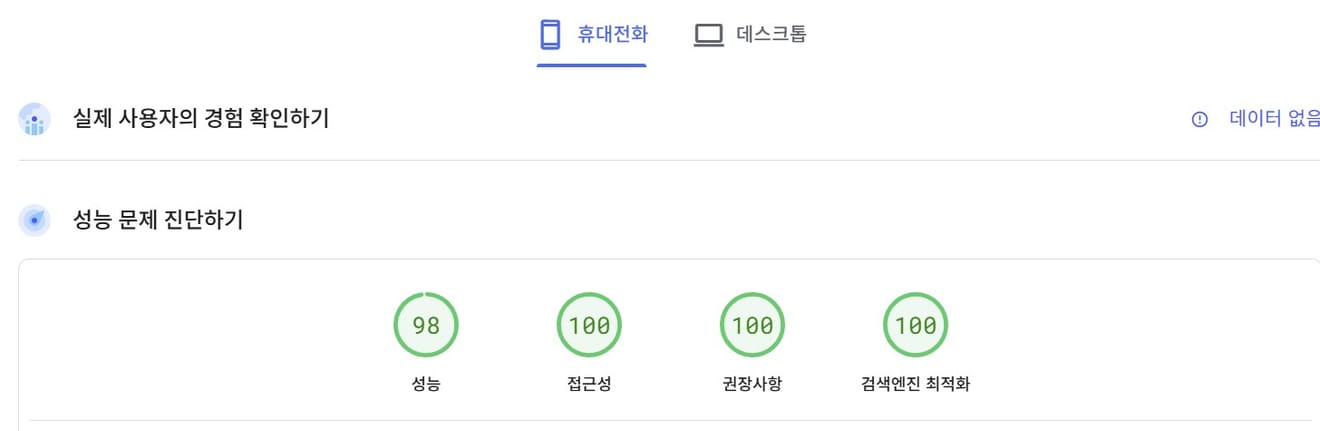Click the info circle icon next to 데이터 없음
Viewport: 1320px width, 431px height.
click(x=1200, y=120)
